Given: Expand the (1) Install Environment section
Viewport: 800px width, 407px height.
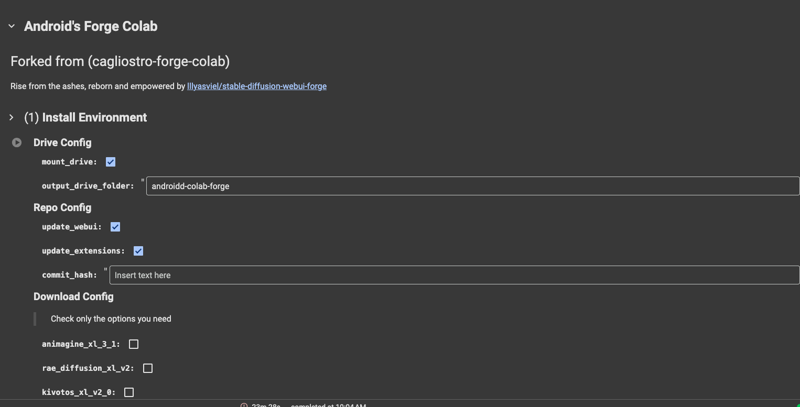Looking at the screenshot, I should tap(11, 117).
